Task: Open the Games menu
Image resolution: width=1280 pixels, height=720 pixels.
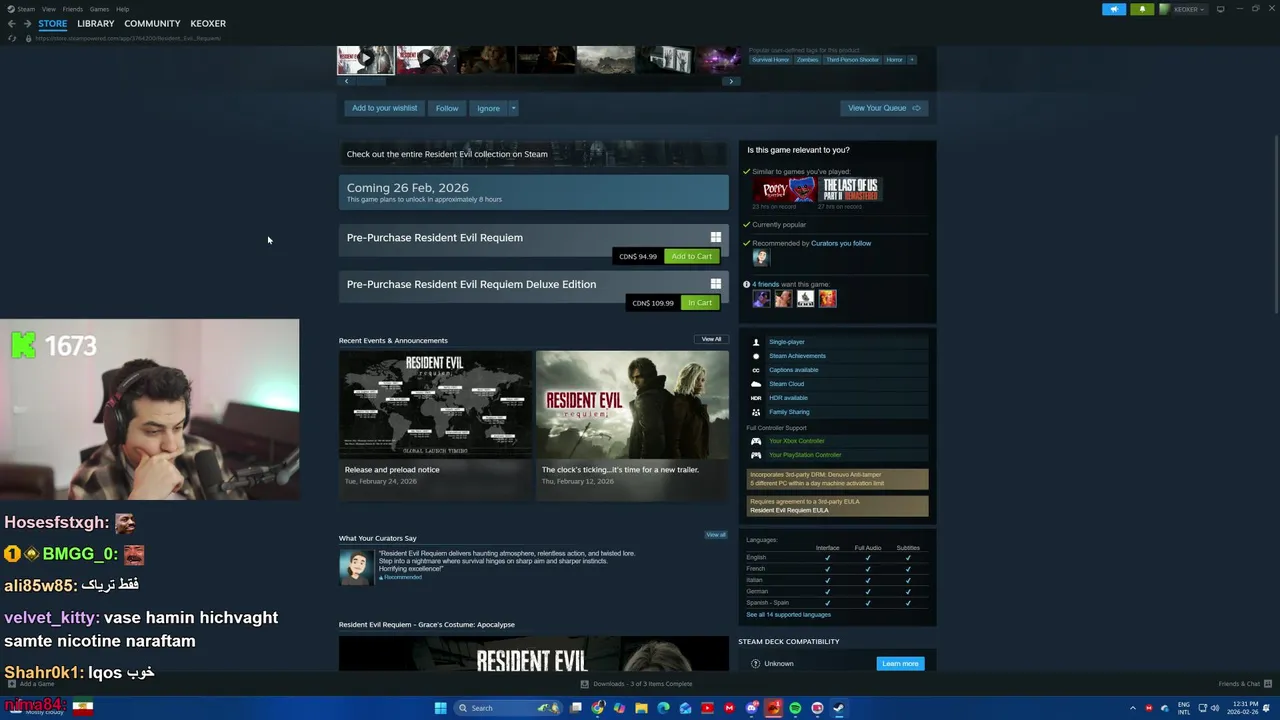Action: pos(99,9)
